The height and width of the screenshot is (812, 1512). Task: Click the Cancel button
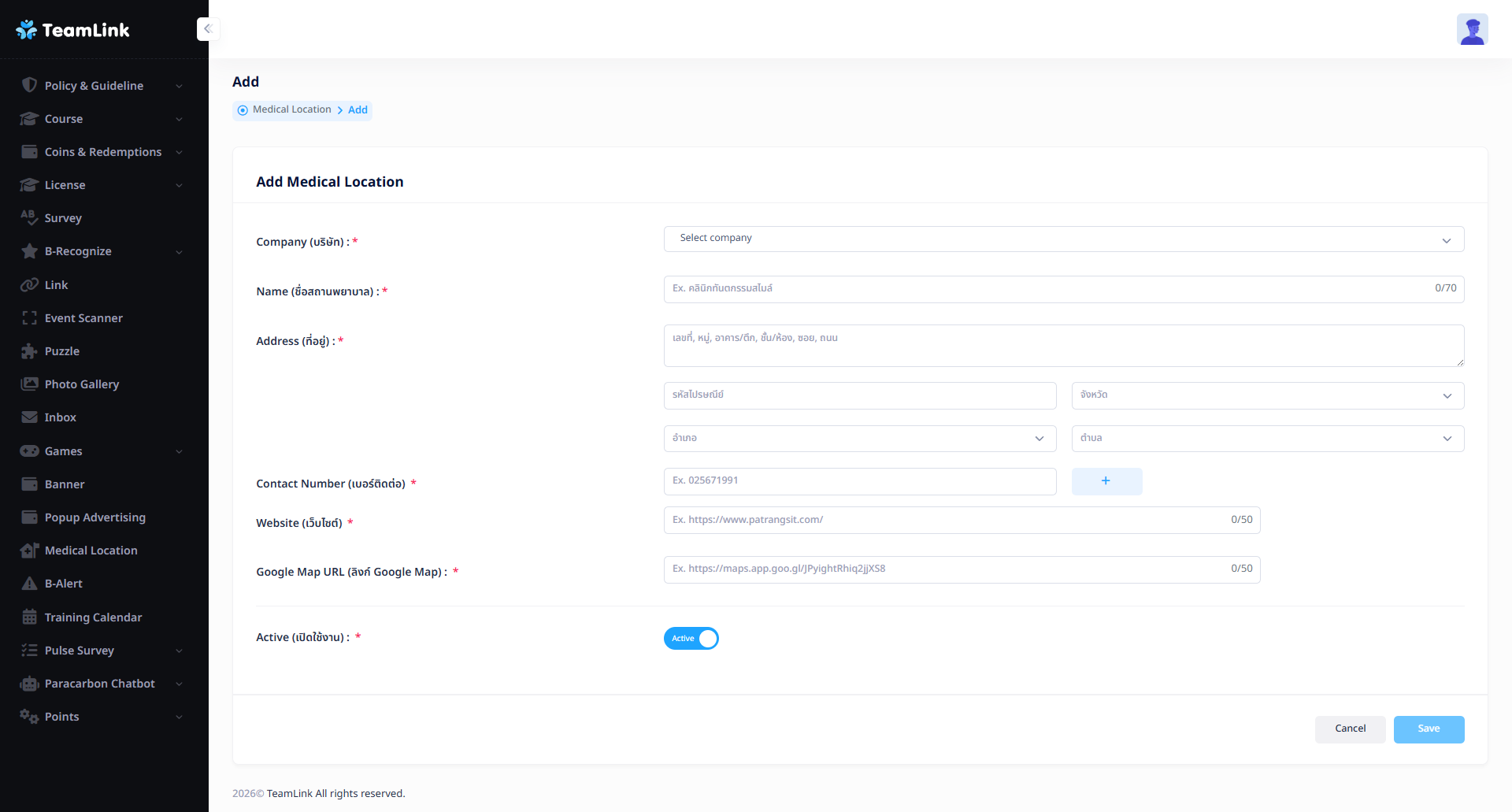(x=1350, y=729)
